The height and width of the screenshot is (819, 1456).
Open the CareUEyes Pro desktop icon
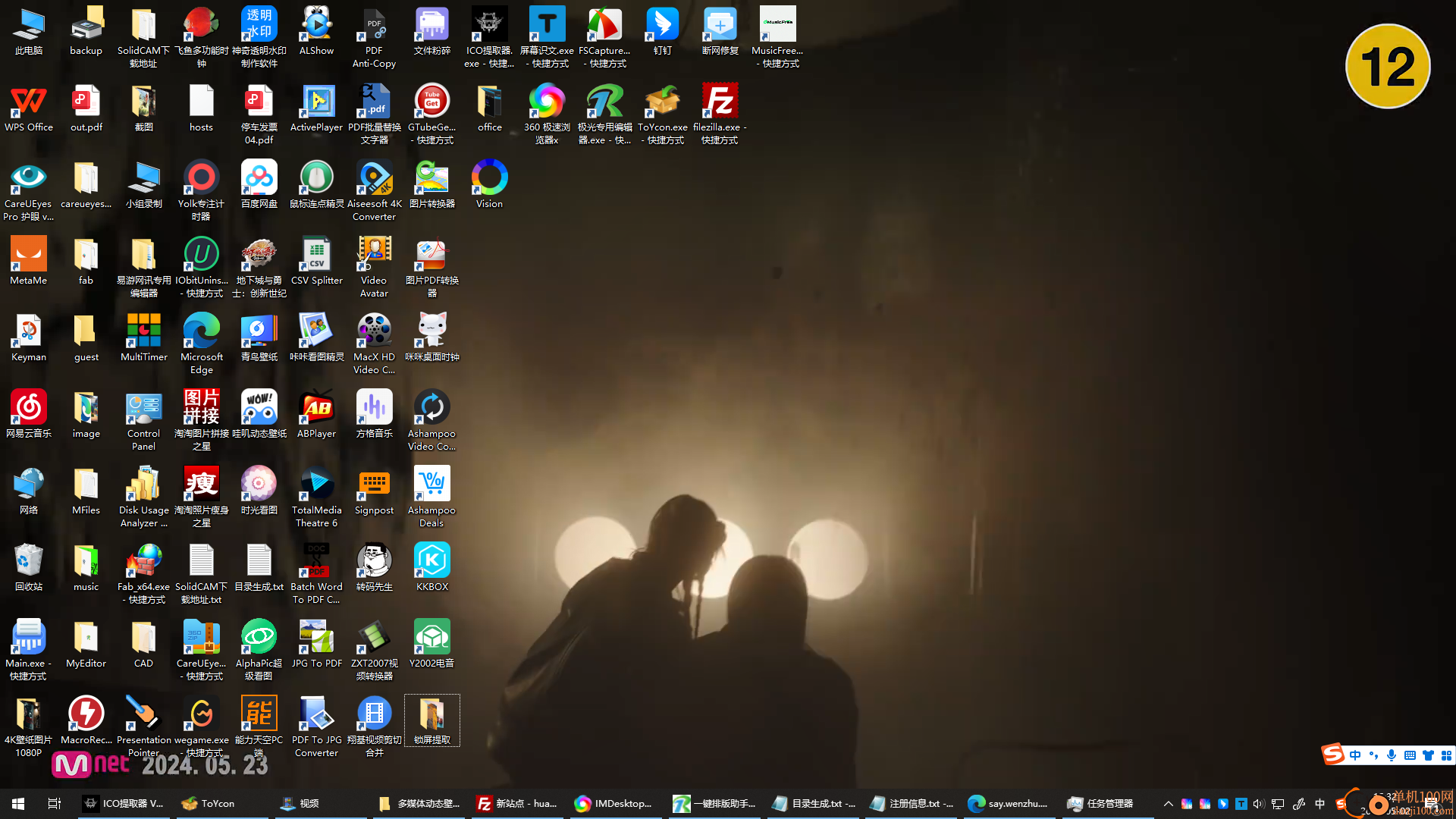[29, 191]
